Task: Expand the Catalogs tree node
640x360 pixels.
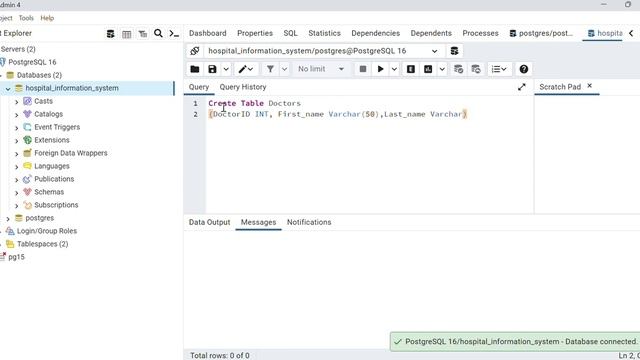Action: pos(17,115)
